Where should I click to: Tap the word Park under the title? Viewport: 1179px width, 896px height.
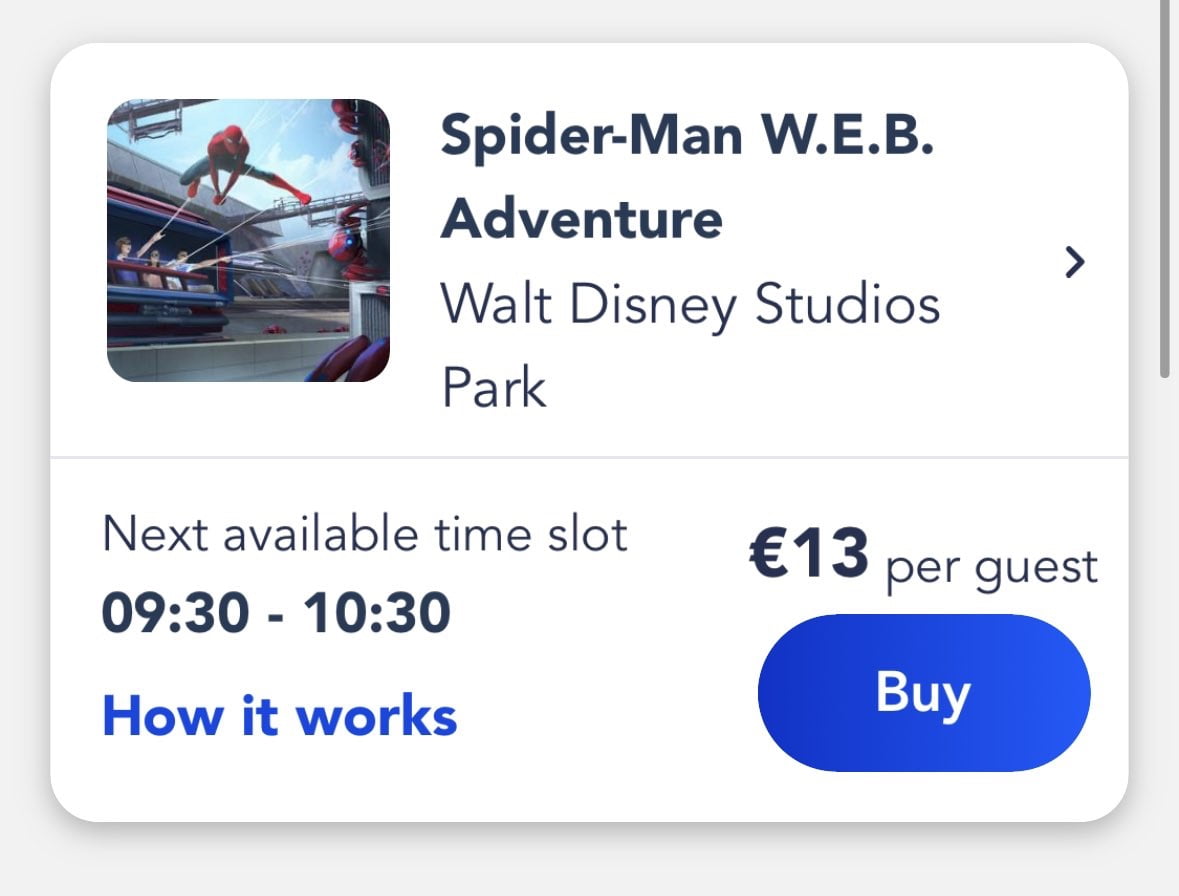click(x=494, y=388)
